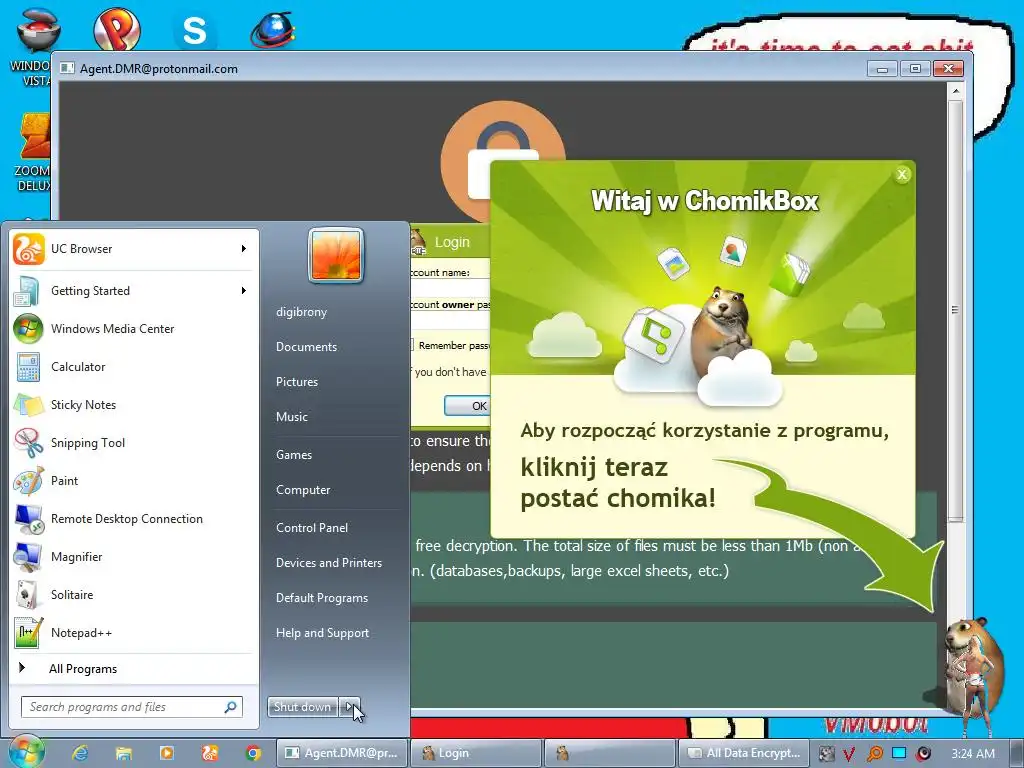Close the ChomikBox welcome popup

click(x=902, y=174)
